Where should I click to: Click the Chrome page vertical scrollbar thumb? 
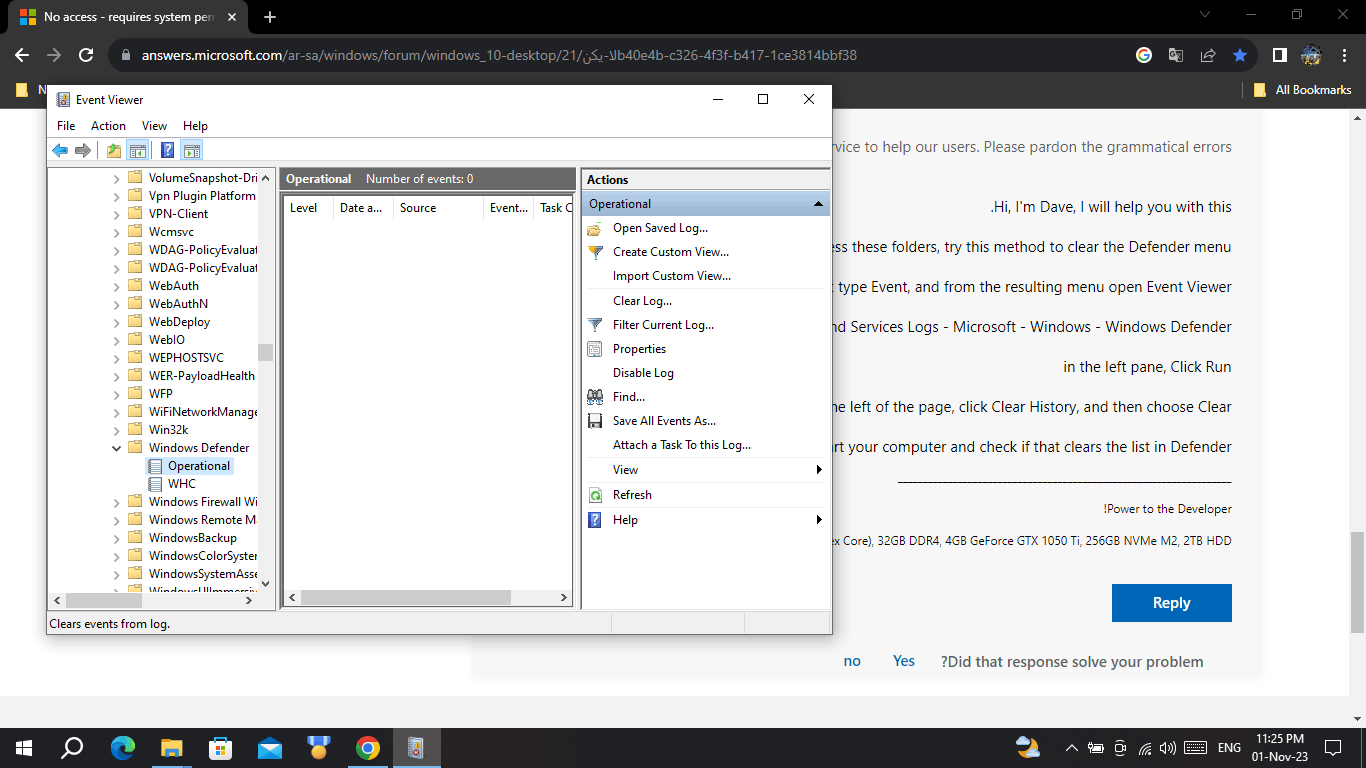click(x=1357, y=582)
